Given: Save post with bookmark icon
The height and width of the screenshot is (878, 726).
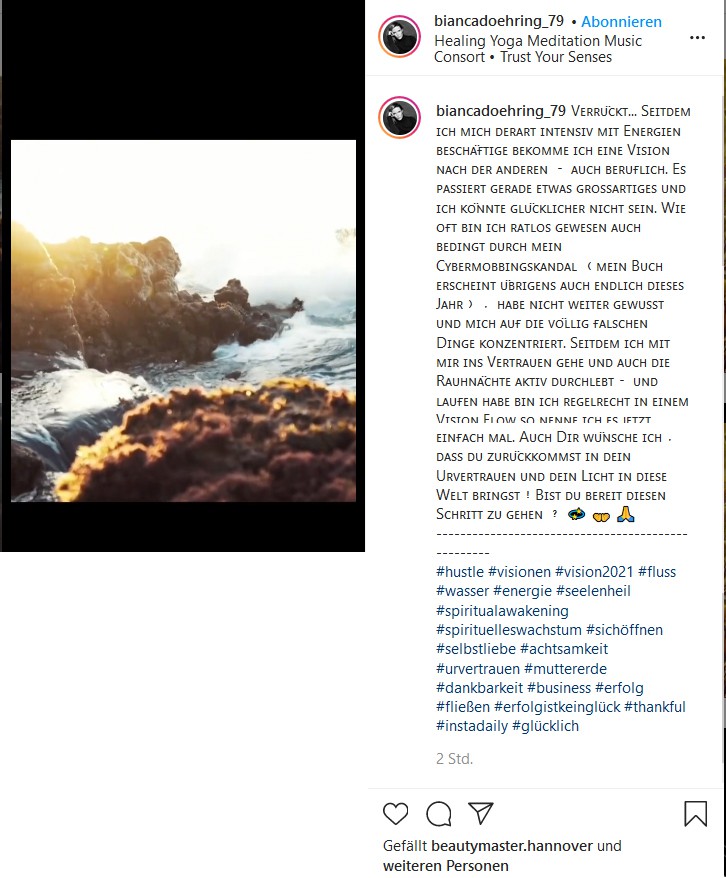Looking at the screenshot, I should pos(696,814).
